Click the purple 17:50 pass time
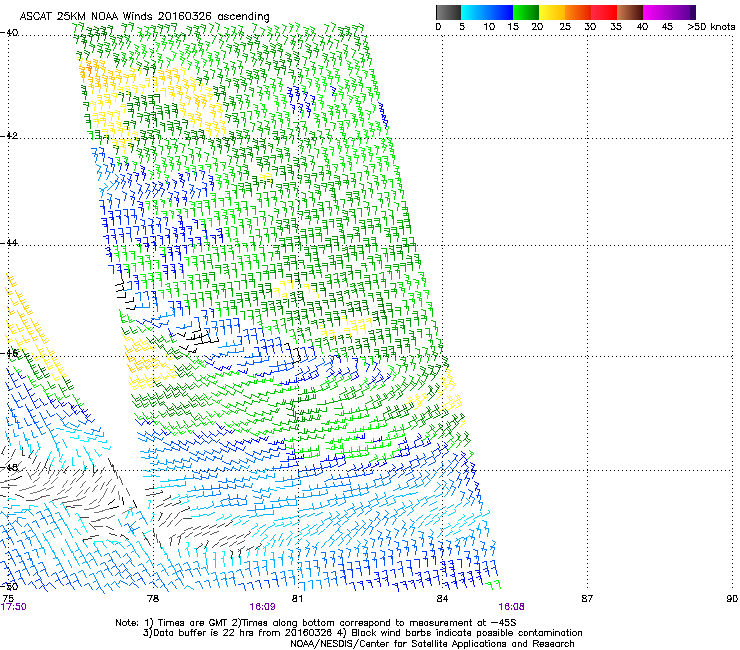 tap(14, 607)
